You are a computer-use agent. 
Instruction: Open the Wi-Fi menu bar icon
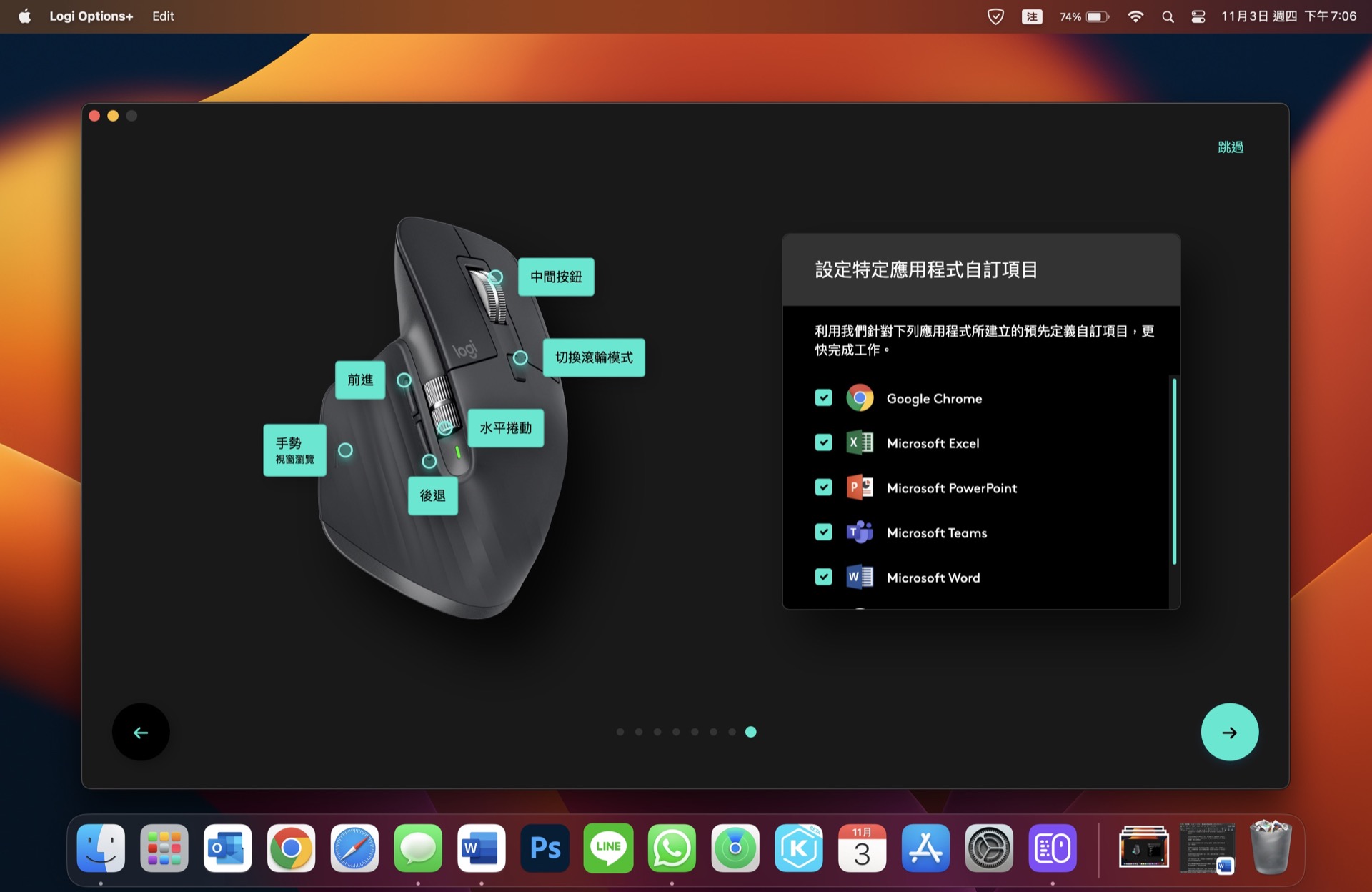click(x=1135, y=16)
